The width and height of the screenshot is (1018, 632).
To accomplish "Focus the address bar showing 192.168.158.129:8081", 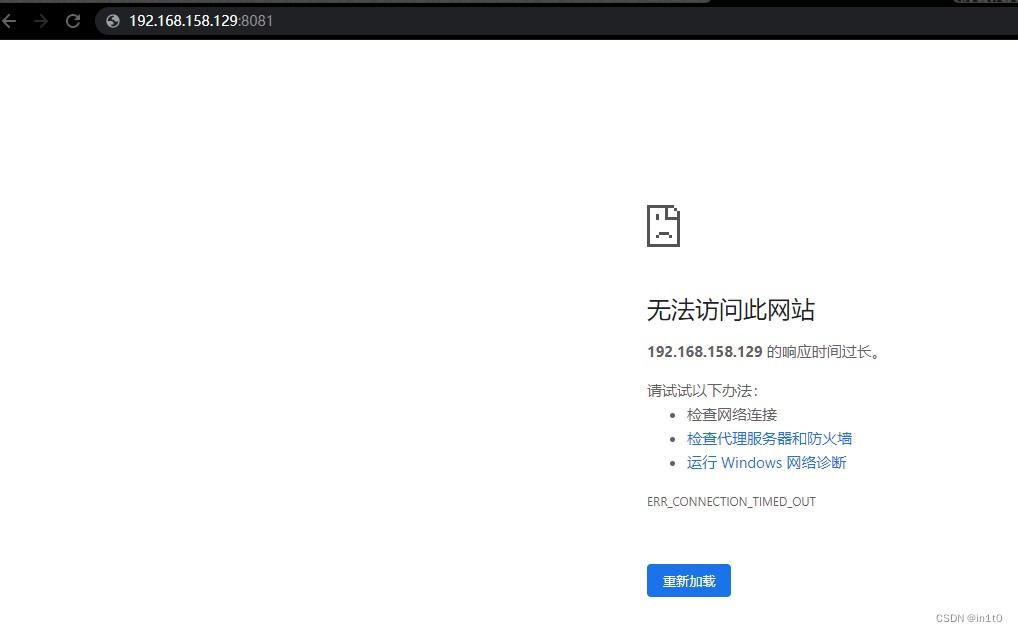I will click(558, 21).
